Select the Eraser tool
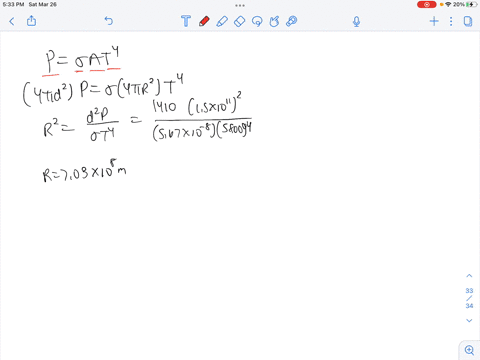Screen dimensions: 480x360 click(240, 21)
